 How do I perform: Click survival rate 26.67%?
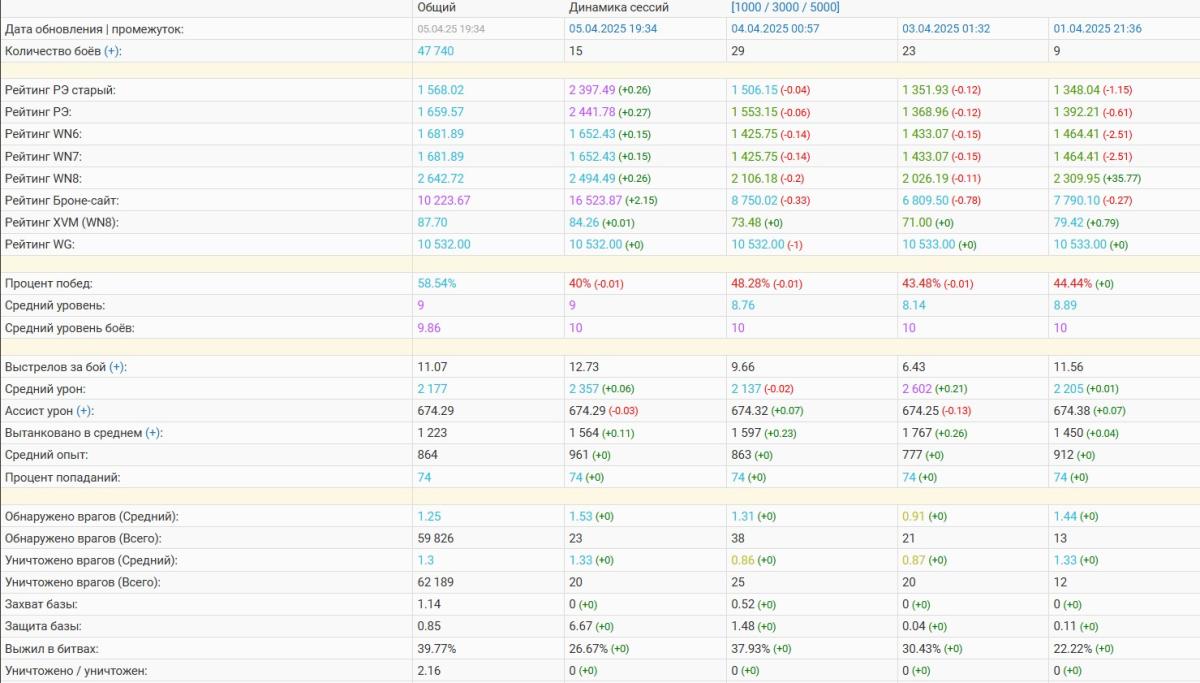pyautogui.click(x=589, y=648)
